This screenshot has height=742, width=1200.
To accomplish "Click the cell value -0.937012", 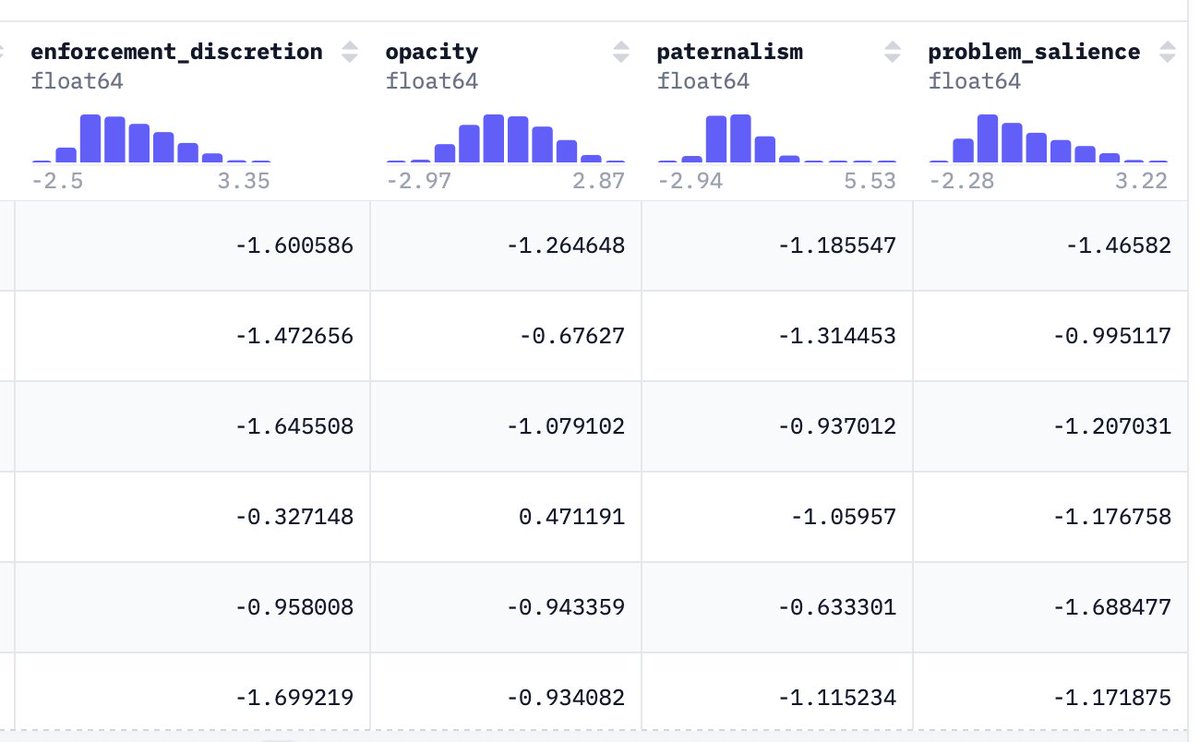I will coord(837,426).
